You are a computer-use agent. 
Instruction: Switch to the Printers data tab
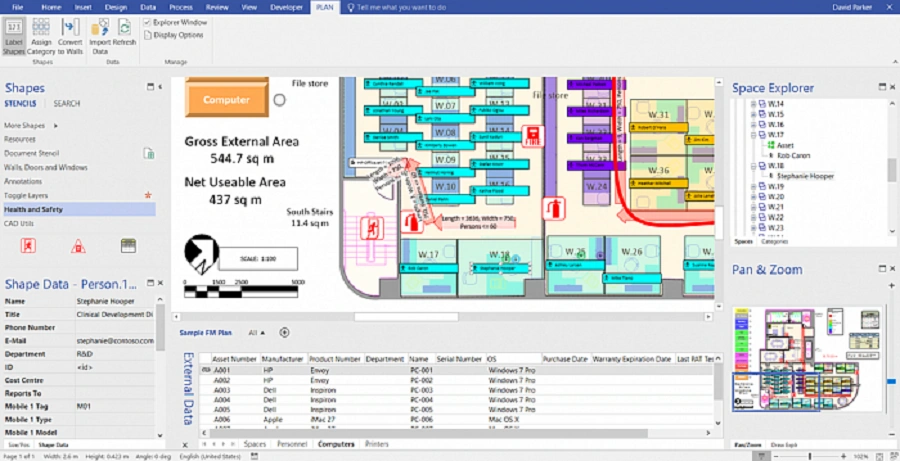point(377,443)
